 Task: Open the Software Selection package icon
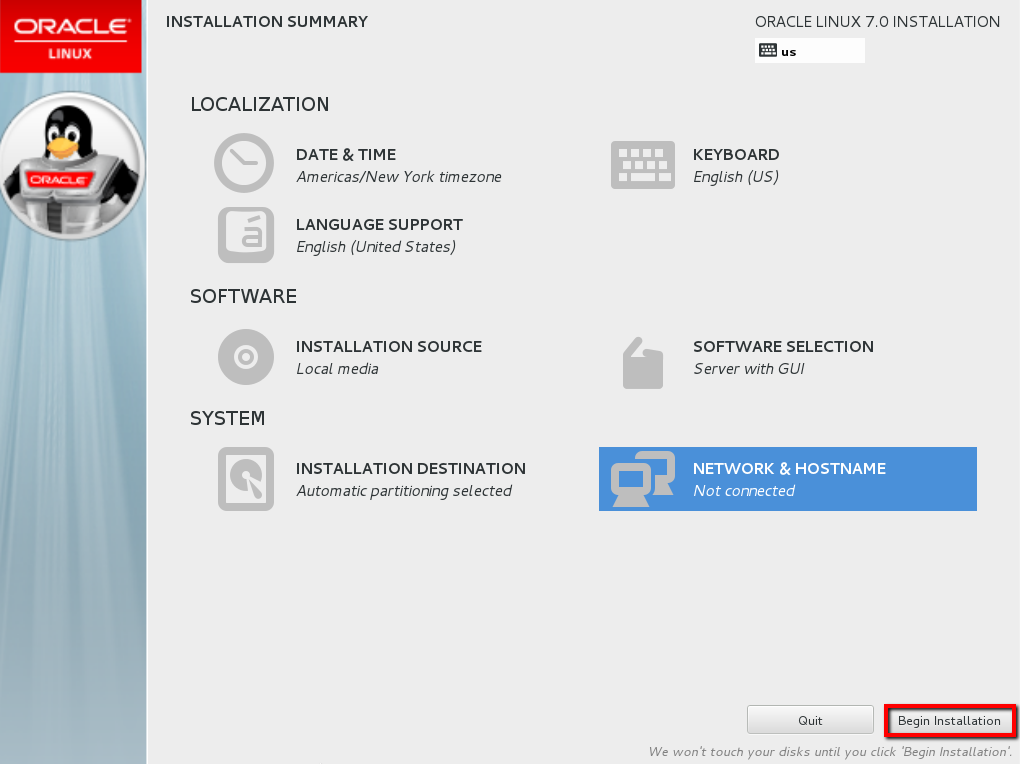click(x=643, y=363)
